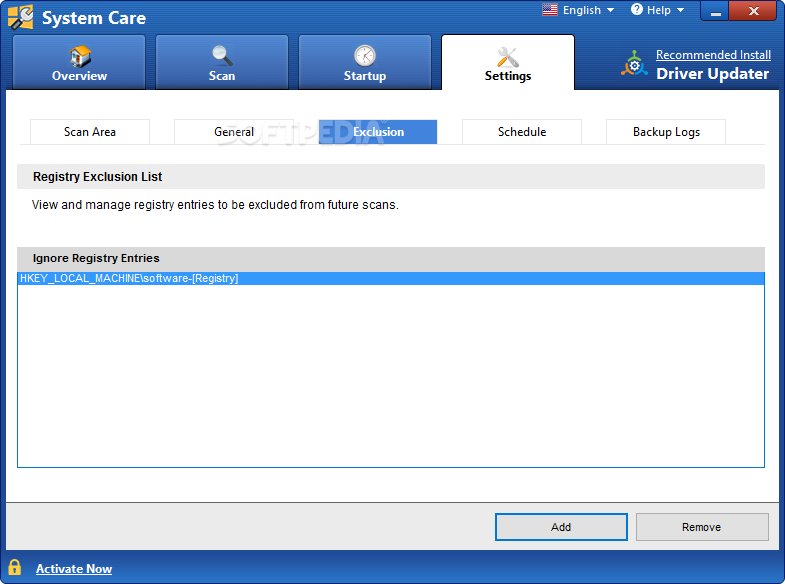
Task: Open the Recommended Install link
Action: click(x=713, y=55)
